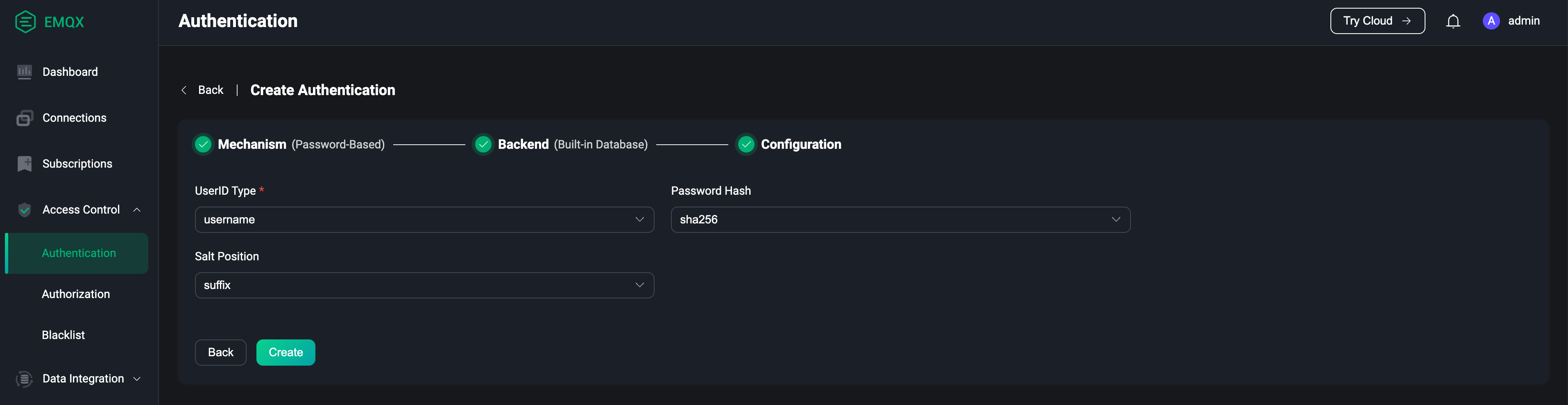The image size is (1568, 405).
Task: Open the Password Hash dropdown
Action: tap(900, 219)
